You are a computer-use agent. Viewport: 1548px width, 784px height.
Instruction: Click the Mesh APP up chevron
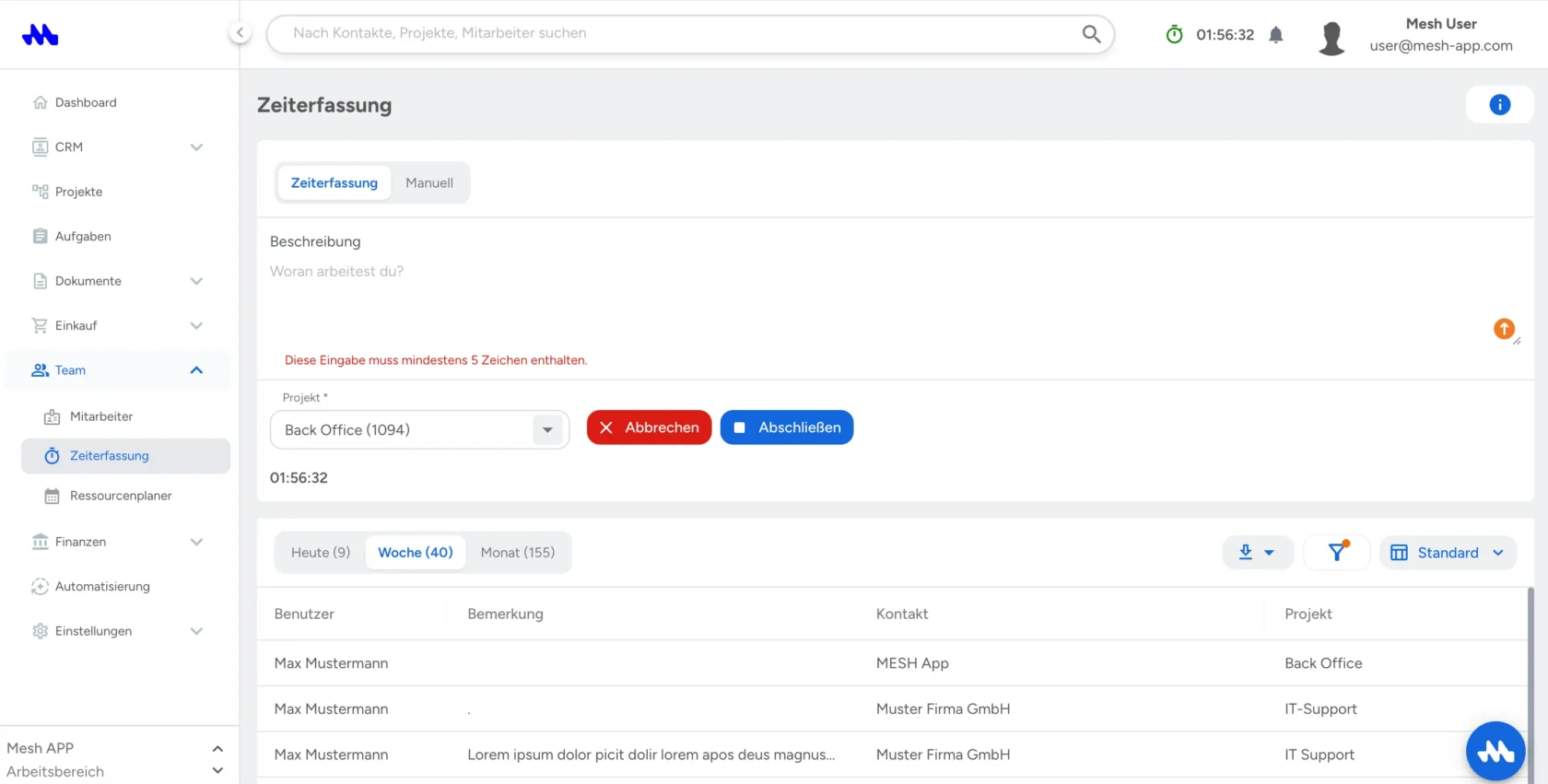(217, 749)
